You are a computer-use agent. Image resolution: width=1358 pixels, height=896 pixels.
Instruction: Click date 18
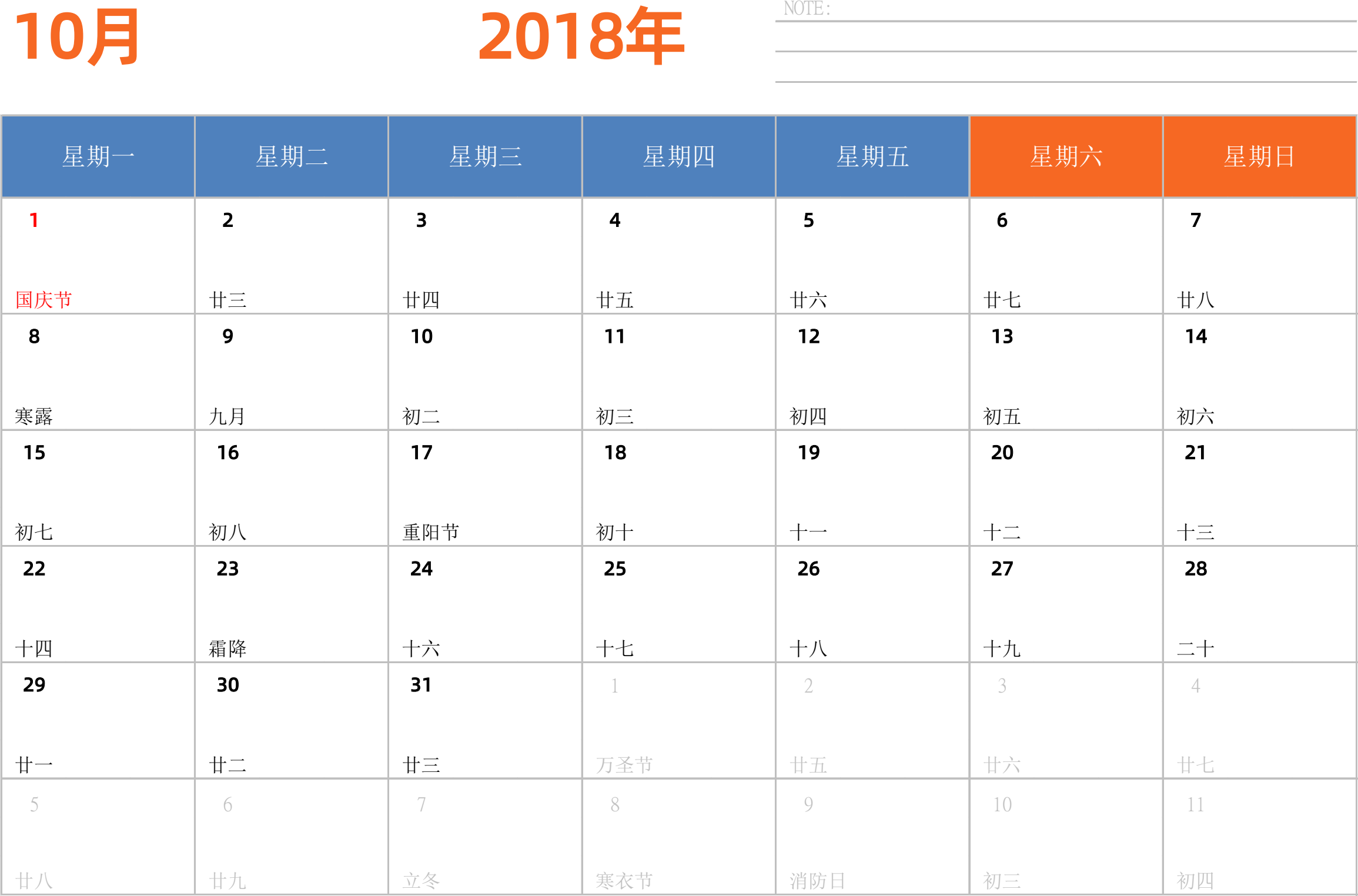coord(615,453)
